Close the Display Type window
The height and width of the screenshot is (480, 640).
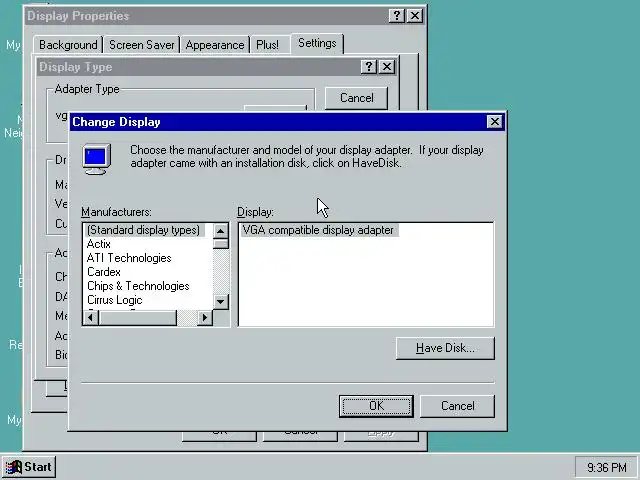coord(387,67)
